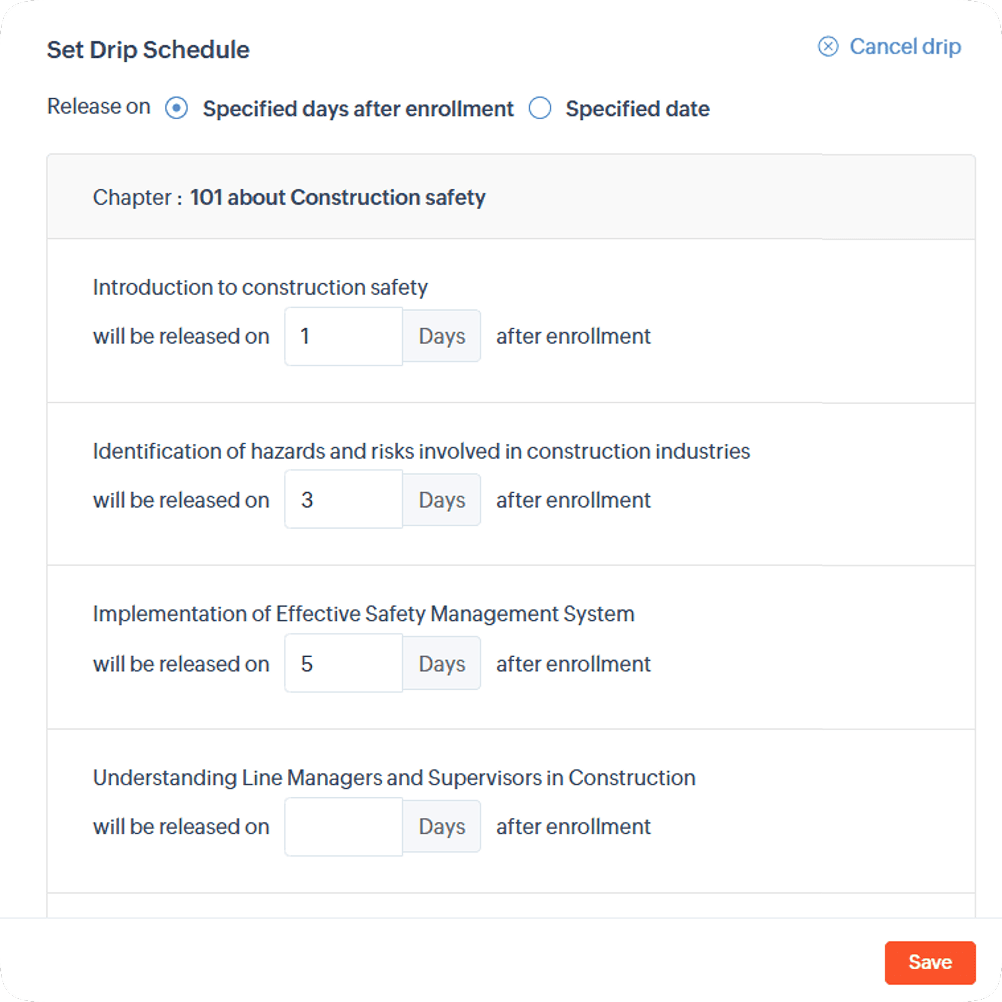This screenshot has height=1002, width=1002.
Task: Save the drip schedule
Action: point(930,962)
